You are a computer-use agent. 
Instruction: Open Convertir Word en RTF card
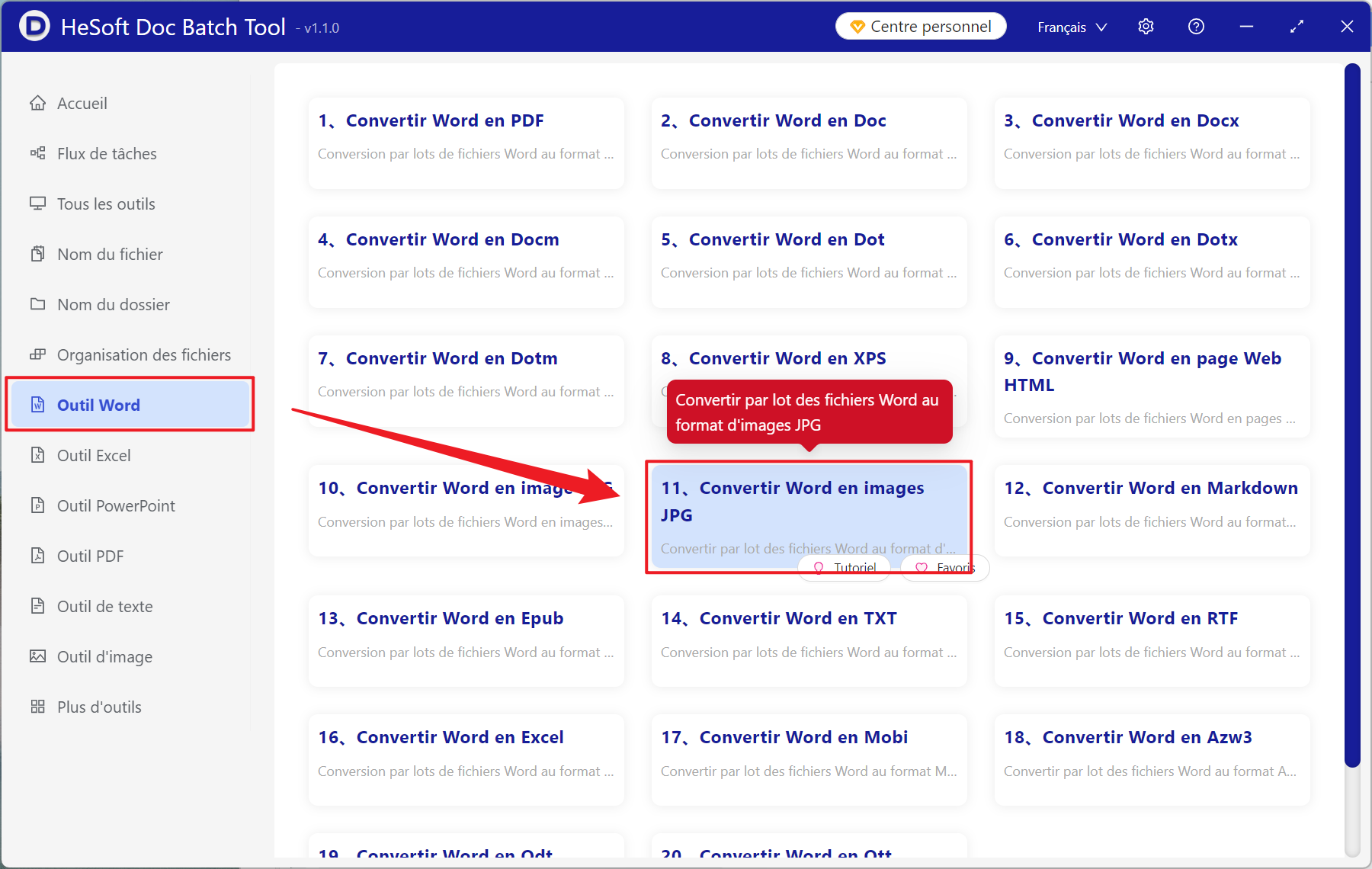click(x=1152, y=641)
